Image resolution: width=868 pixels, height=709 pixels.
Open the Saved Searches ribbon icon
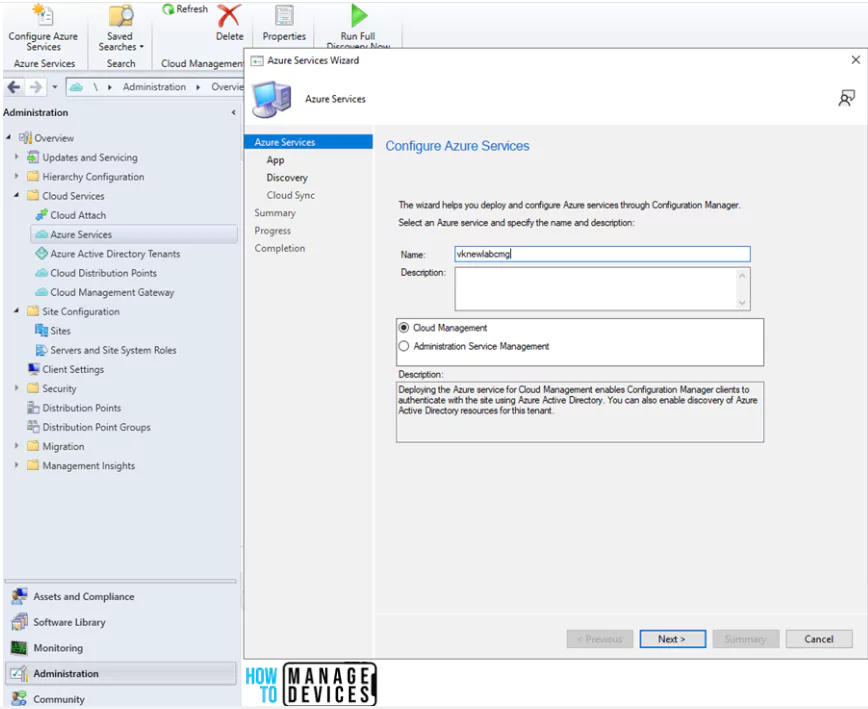click(x=121, y=15)
